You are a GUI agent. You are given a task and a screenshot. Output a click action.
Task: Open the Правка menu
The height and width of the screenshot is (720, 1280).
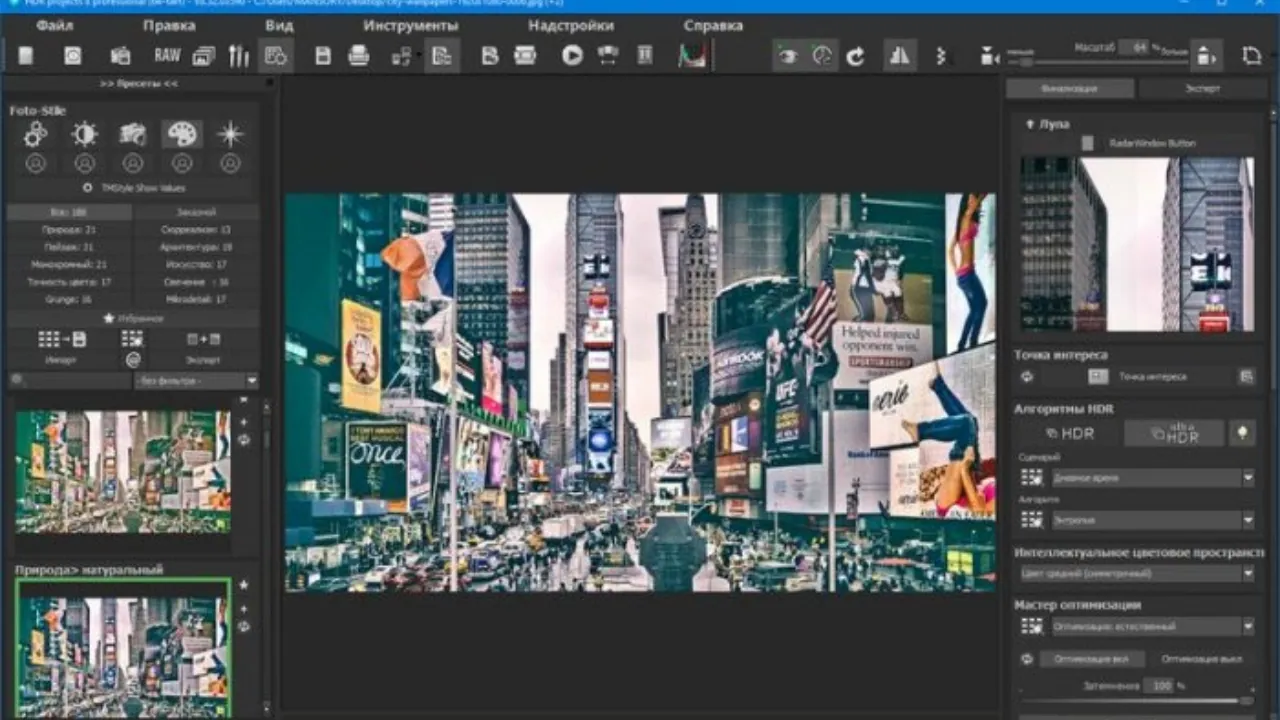[x=169, y=25]
